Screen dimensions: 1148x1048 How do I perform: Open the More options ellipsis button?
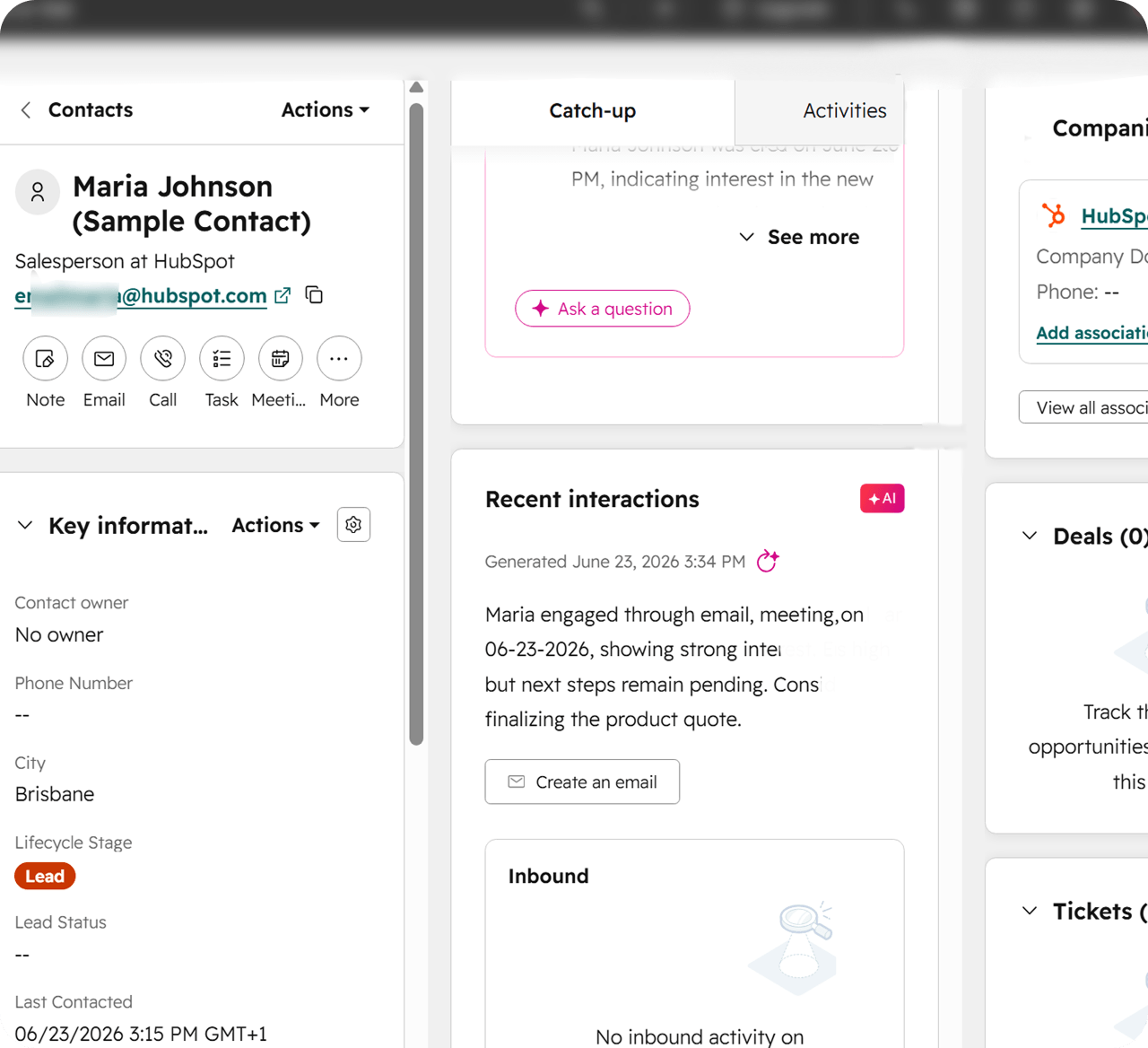pyautogui.click(x=339, y=359)
